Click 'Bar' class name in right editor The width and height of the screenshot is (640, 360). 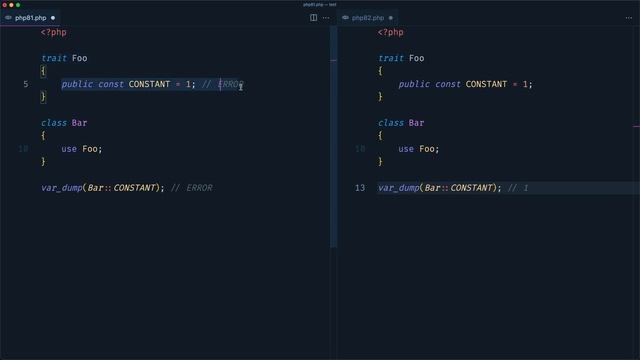pos(416,123)
